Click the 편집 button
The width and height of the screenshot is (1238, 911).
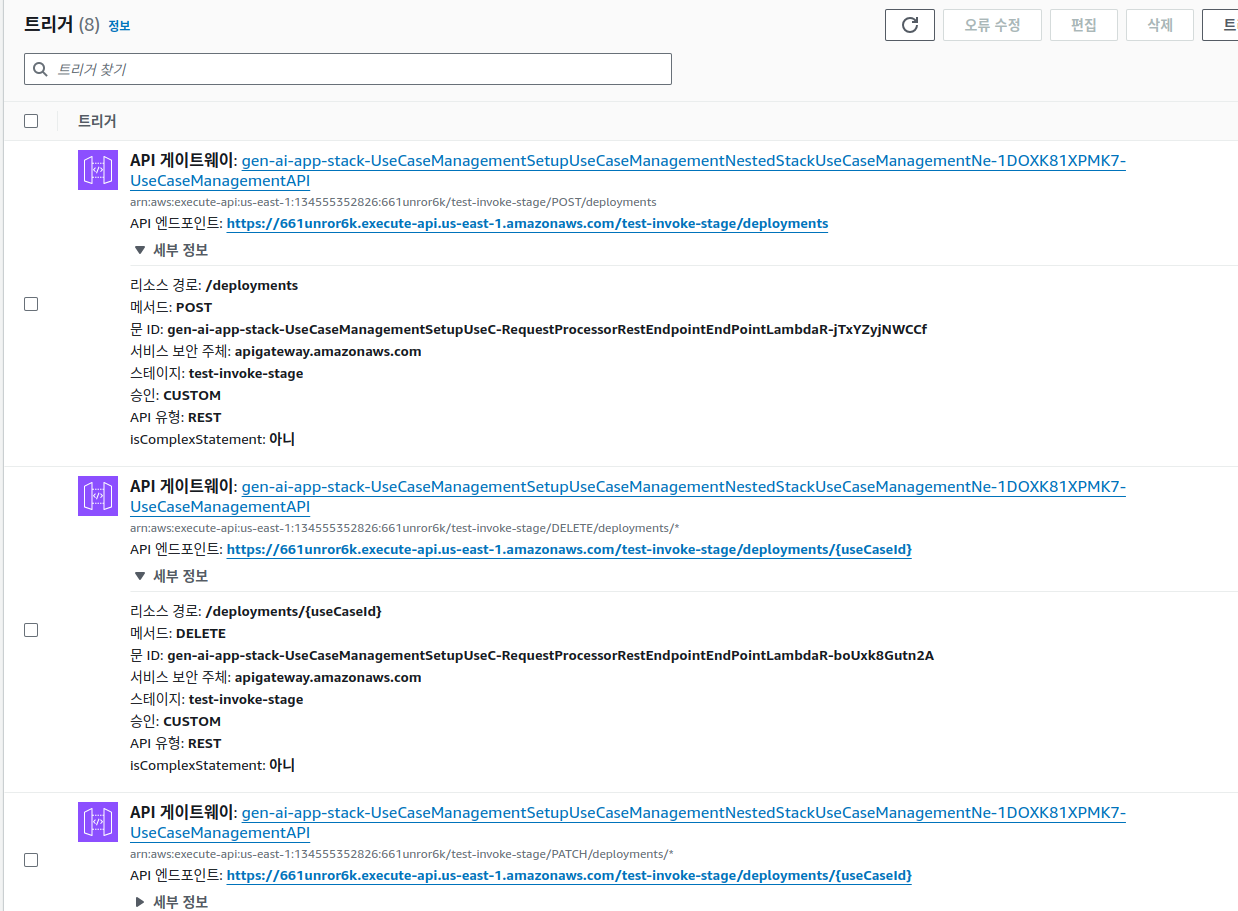coord(1083,25)
